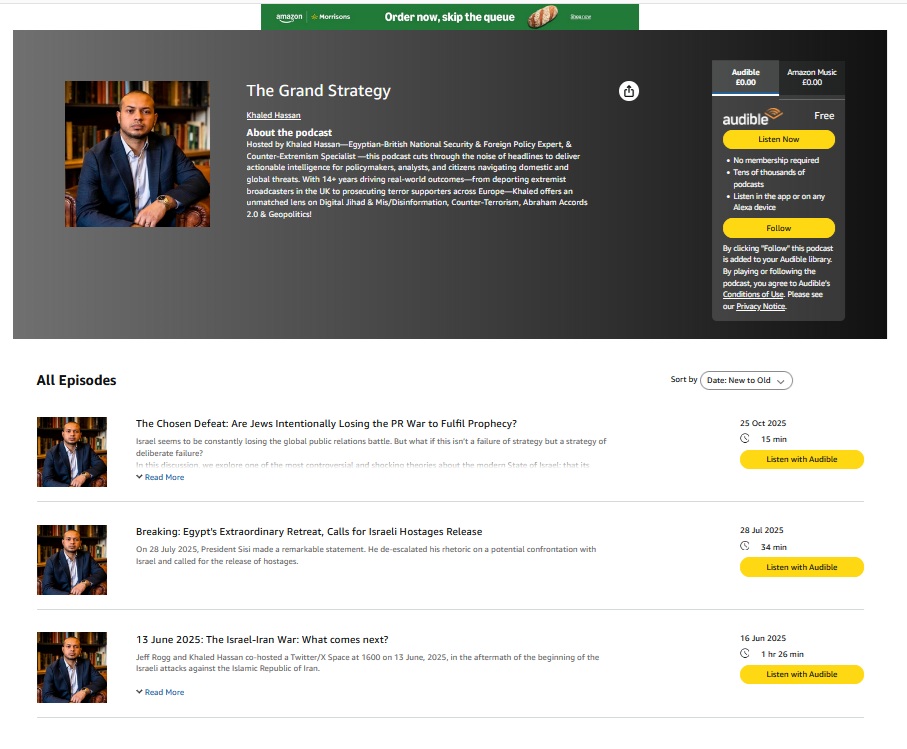The width and height of the screenshot is (907, 749).
Task: Click the Free price label
Action: pos(824,116)
